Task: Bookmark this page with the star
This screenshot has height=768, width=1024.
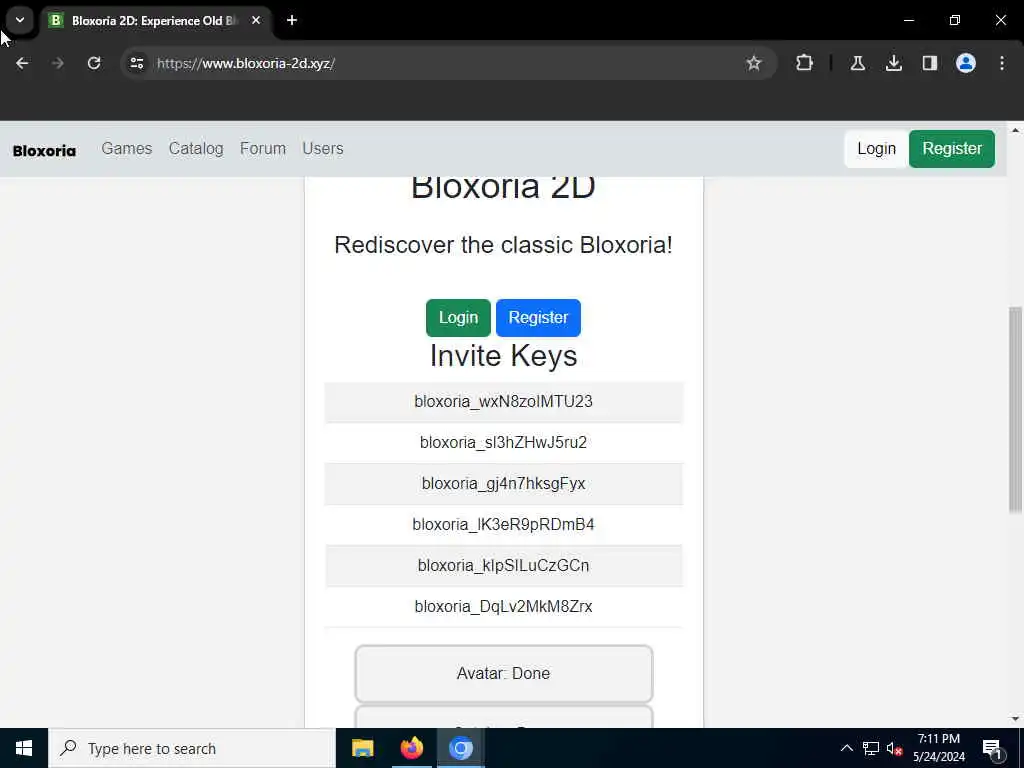Action: pos(754,63)
